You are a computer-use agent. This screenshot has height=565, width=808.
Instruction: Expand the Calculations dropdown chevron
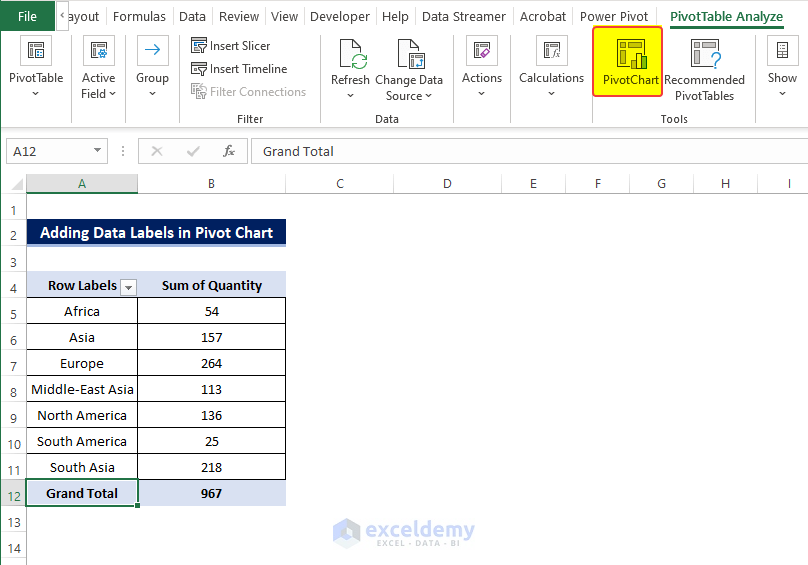[551, 94]
